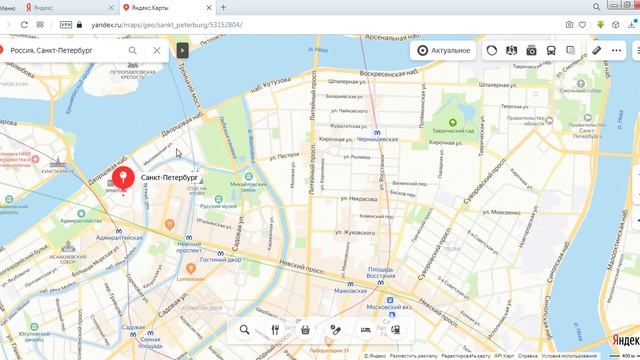Open the cube extensions icon

click(x=616, y=25)
